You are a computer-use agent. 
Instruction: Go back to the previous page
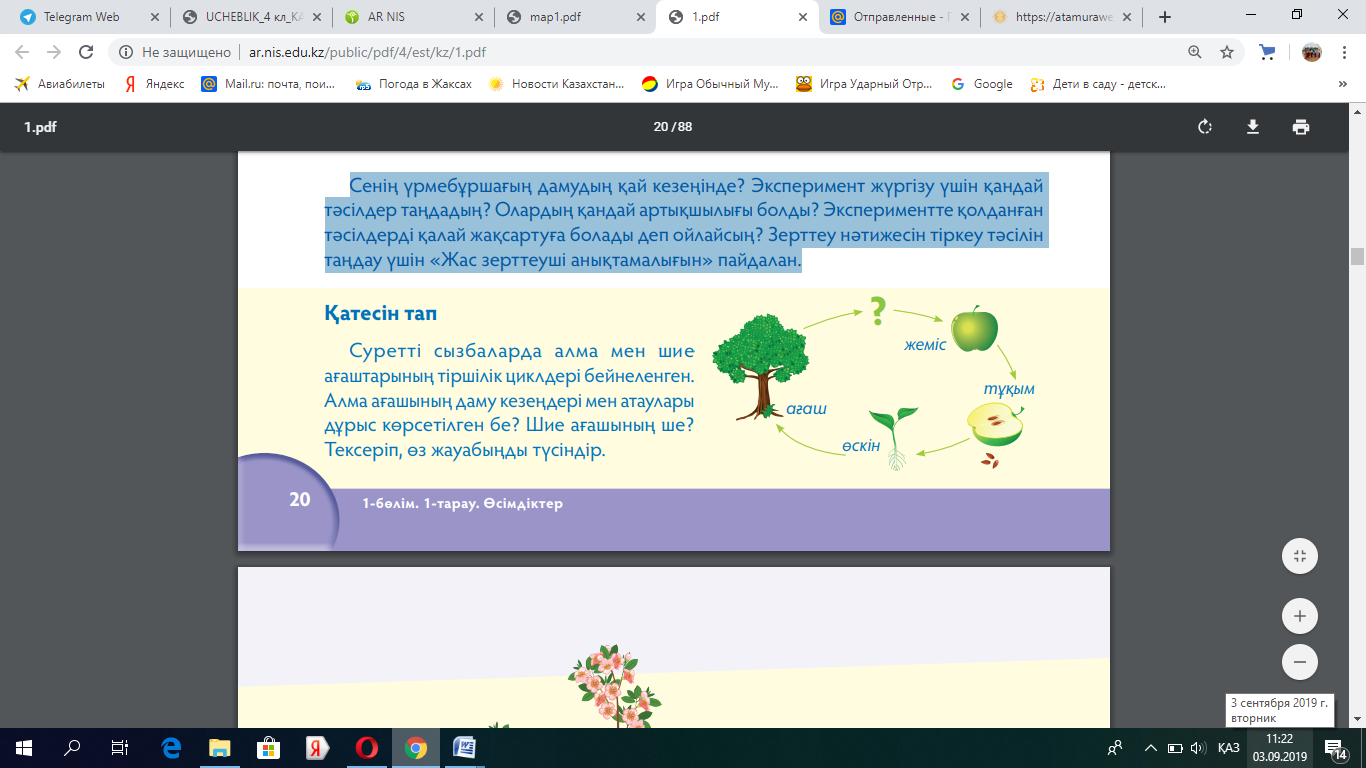coord(23,52)
